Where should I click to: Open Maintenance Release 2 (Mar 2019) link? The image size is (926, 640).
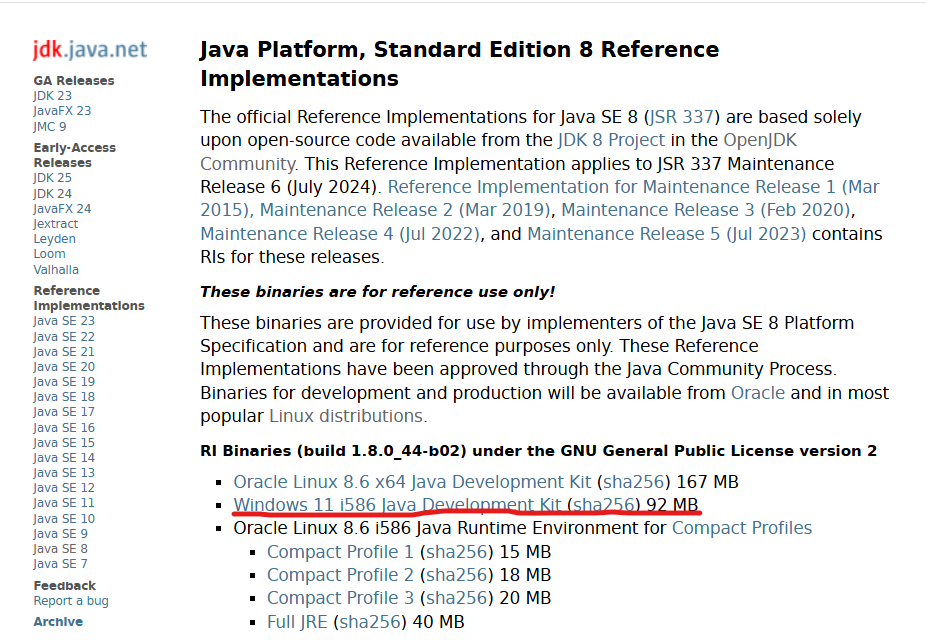click(x=405, y=210)
